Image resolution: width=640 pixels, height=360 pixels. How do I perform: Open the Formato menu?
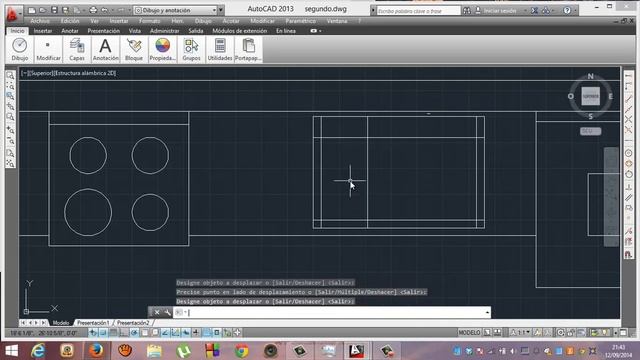pyautogui.click(x=149, y=21)
